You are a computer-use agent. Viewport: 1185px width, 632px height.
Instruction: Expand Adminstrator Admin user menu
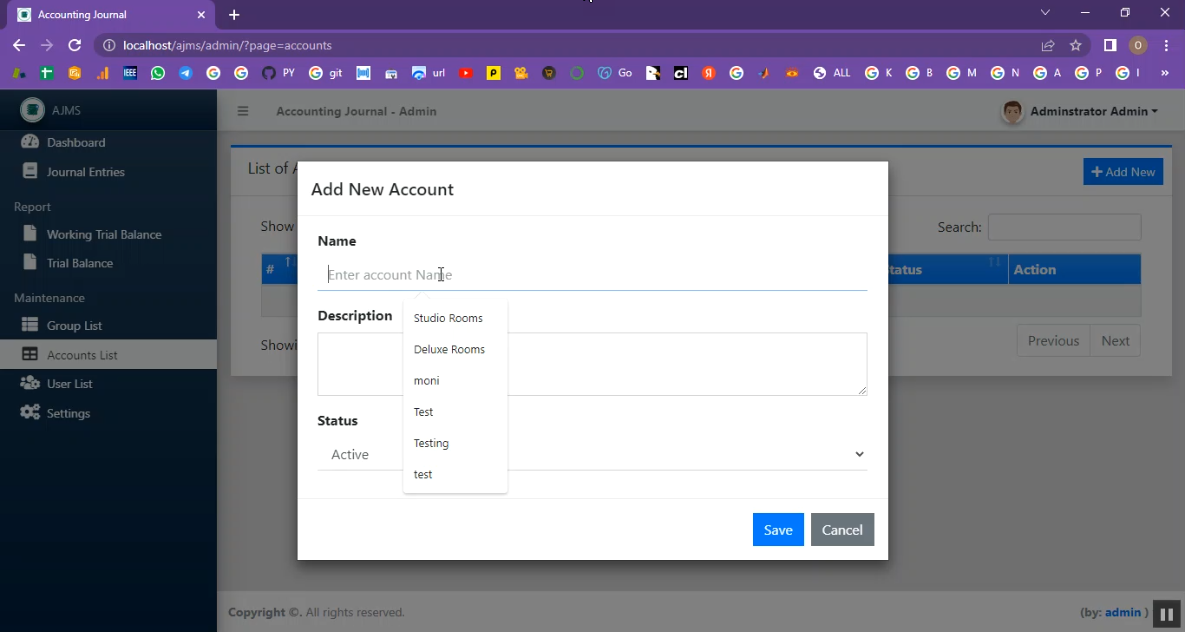coord(1081,111)
